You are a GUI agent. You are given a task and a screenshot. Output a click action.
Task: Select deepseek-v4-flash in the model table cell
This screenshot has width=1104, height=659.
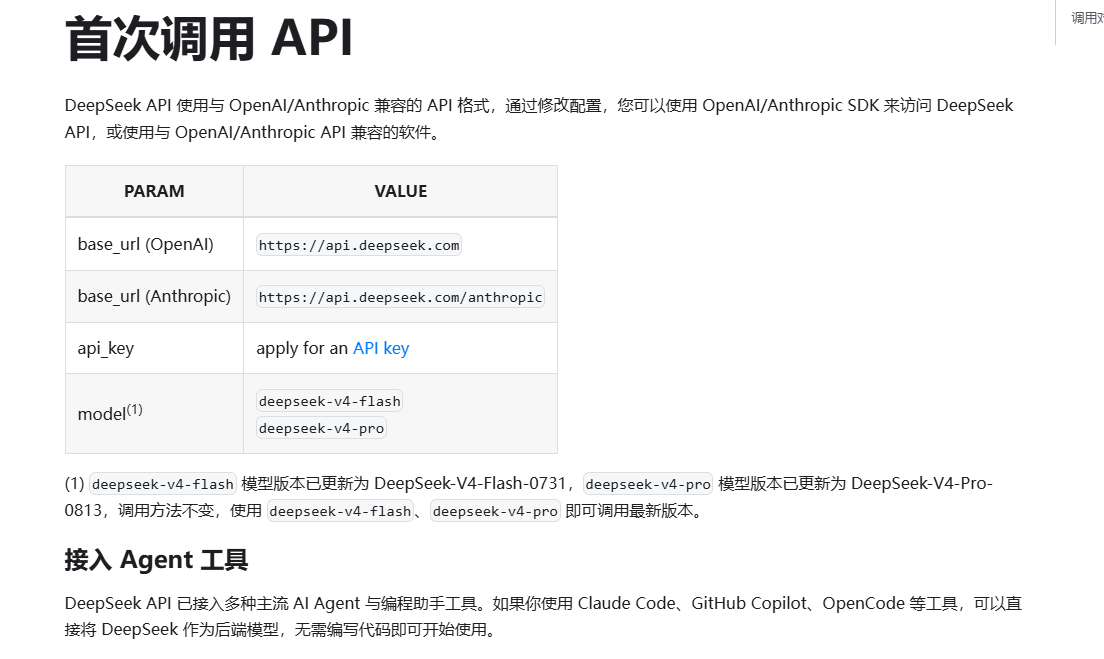point(330,401)
